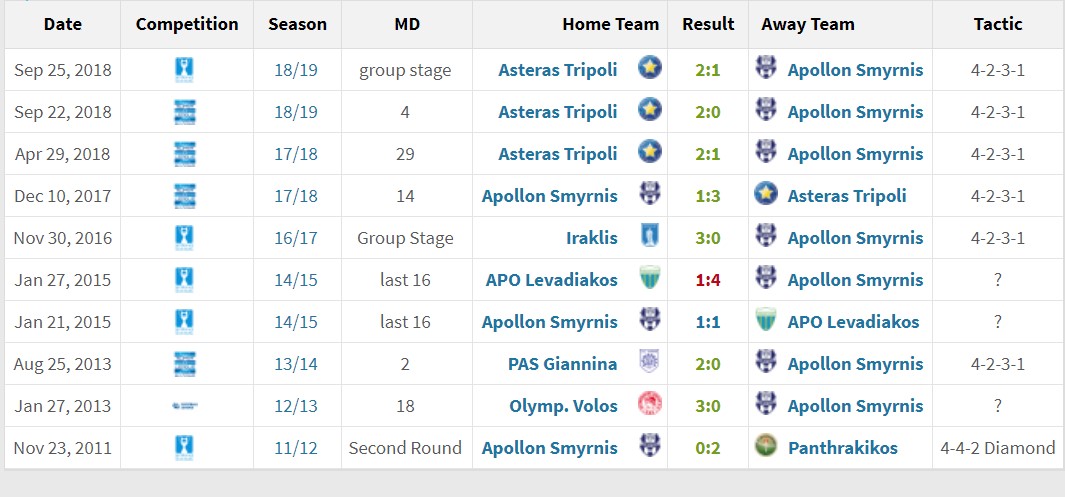Open the 1:4 result against APO Levadiakos

click(708, 280)
